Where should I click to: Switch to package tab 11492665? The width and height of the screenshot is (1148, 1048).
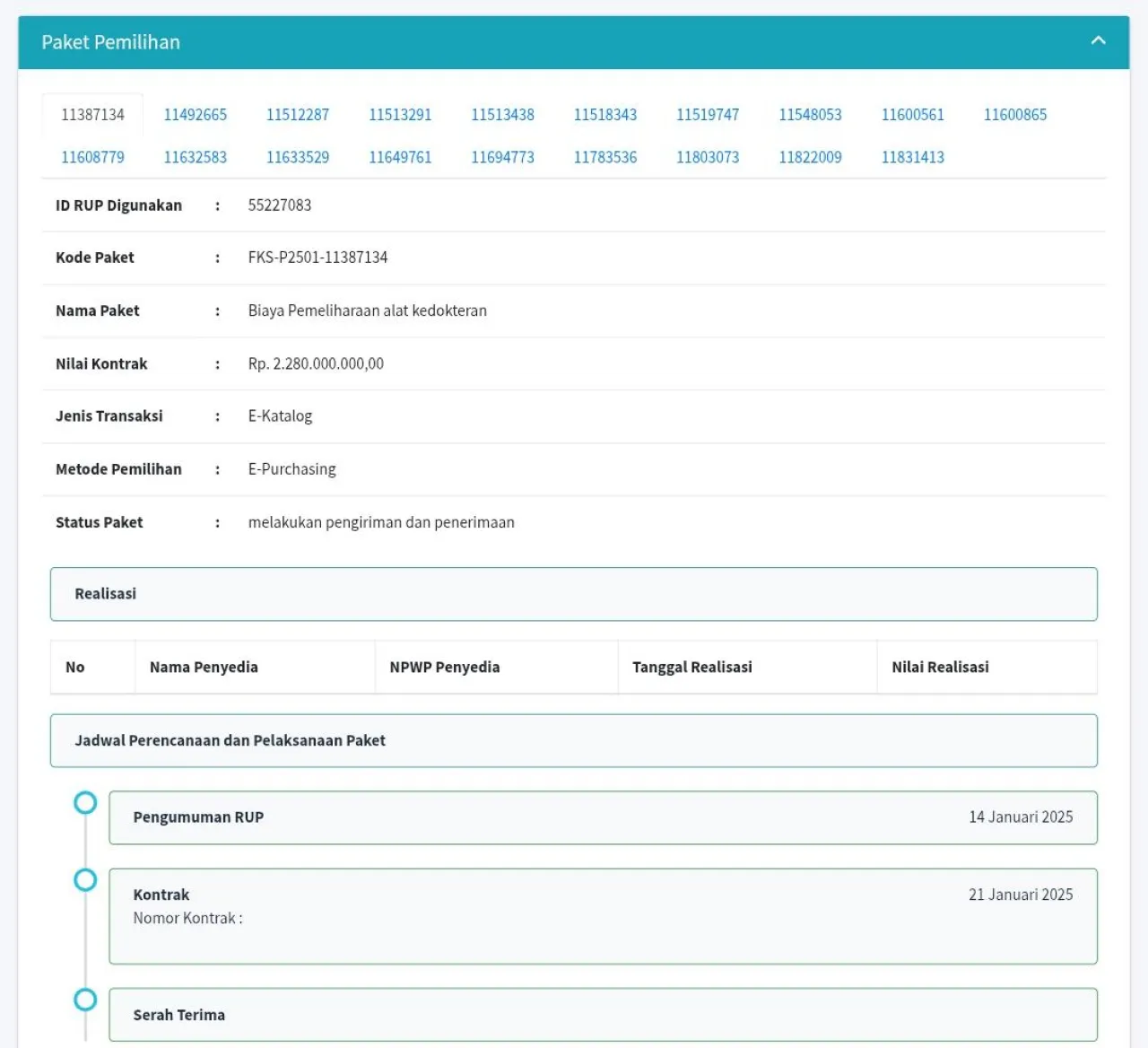[x=196, y=115]
